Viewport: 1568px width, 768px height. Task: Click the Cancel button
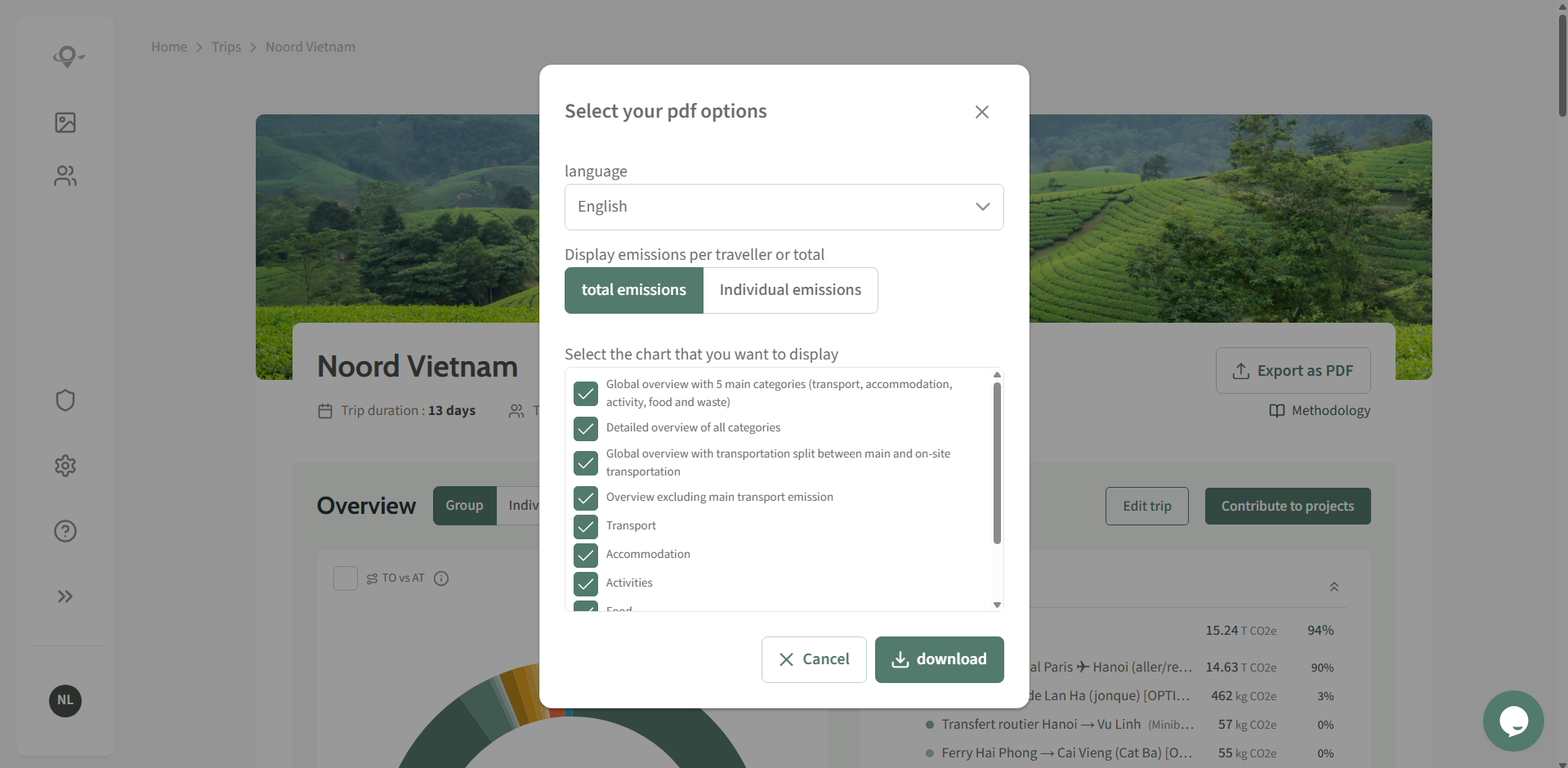[814, 659]
